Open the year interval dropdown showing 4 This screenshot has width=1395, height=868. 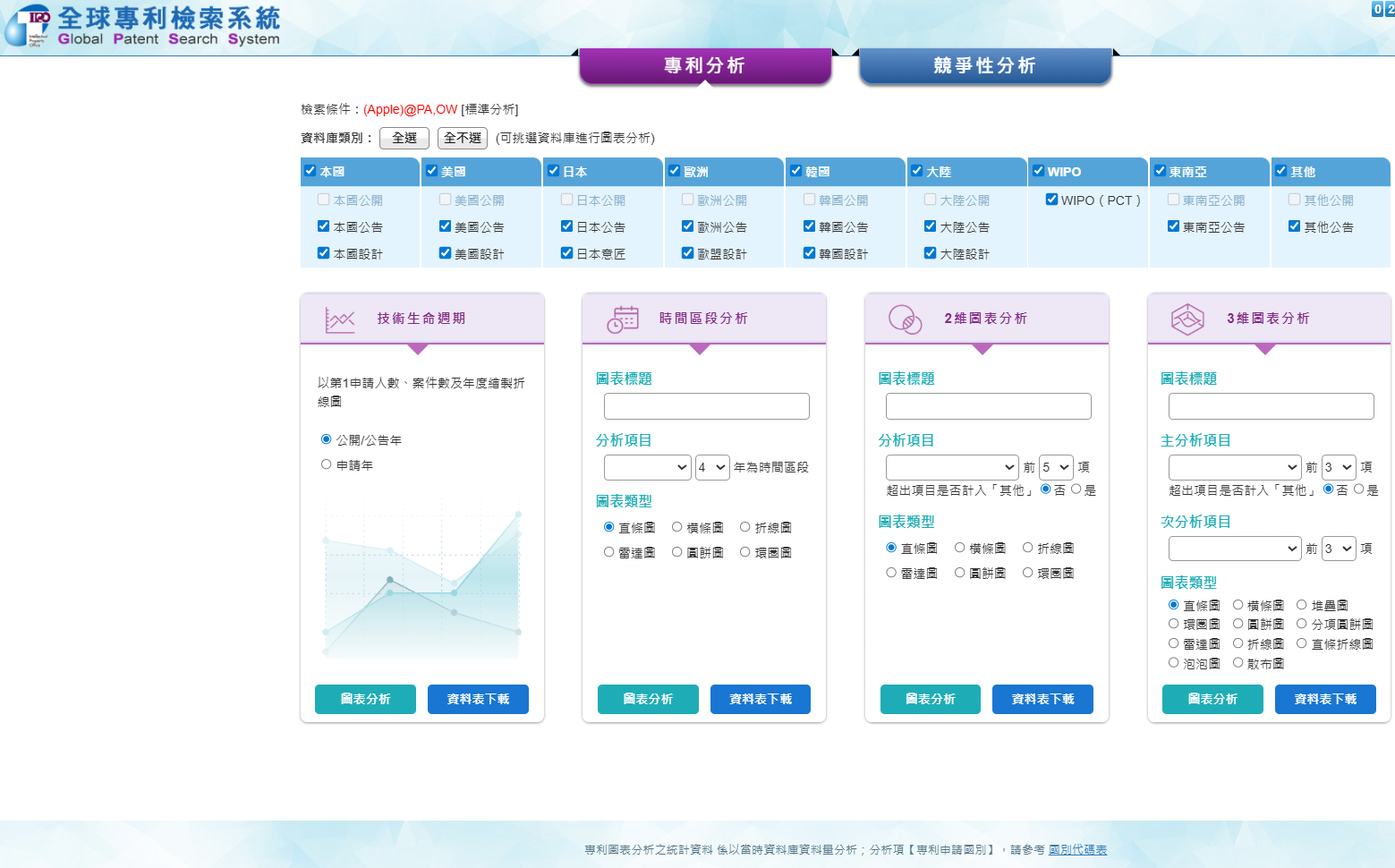pos(712,467)
